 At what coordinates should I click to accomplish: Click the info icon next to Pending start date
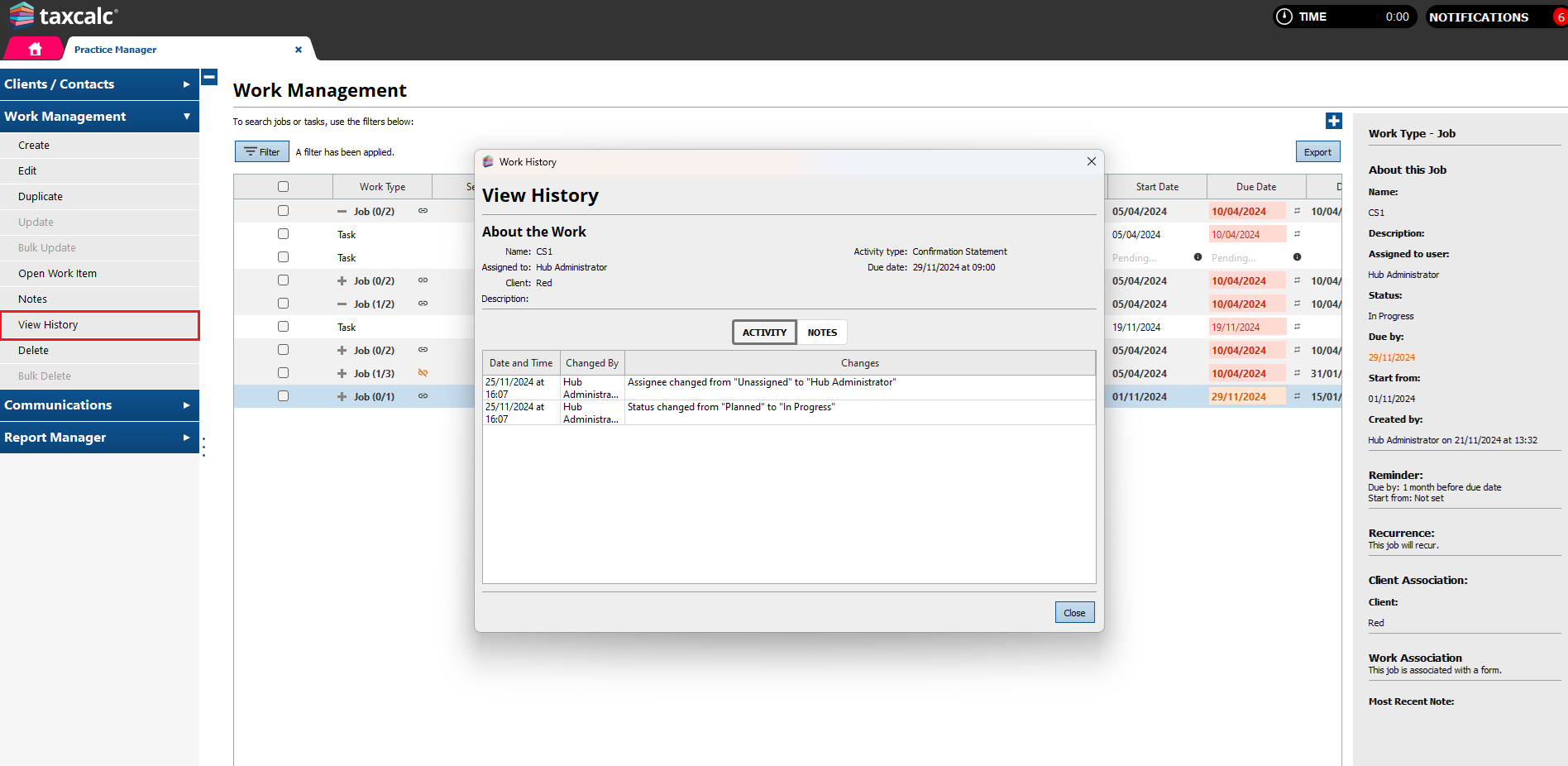[x=1198, y=257]
